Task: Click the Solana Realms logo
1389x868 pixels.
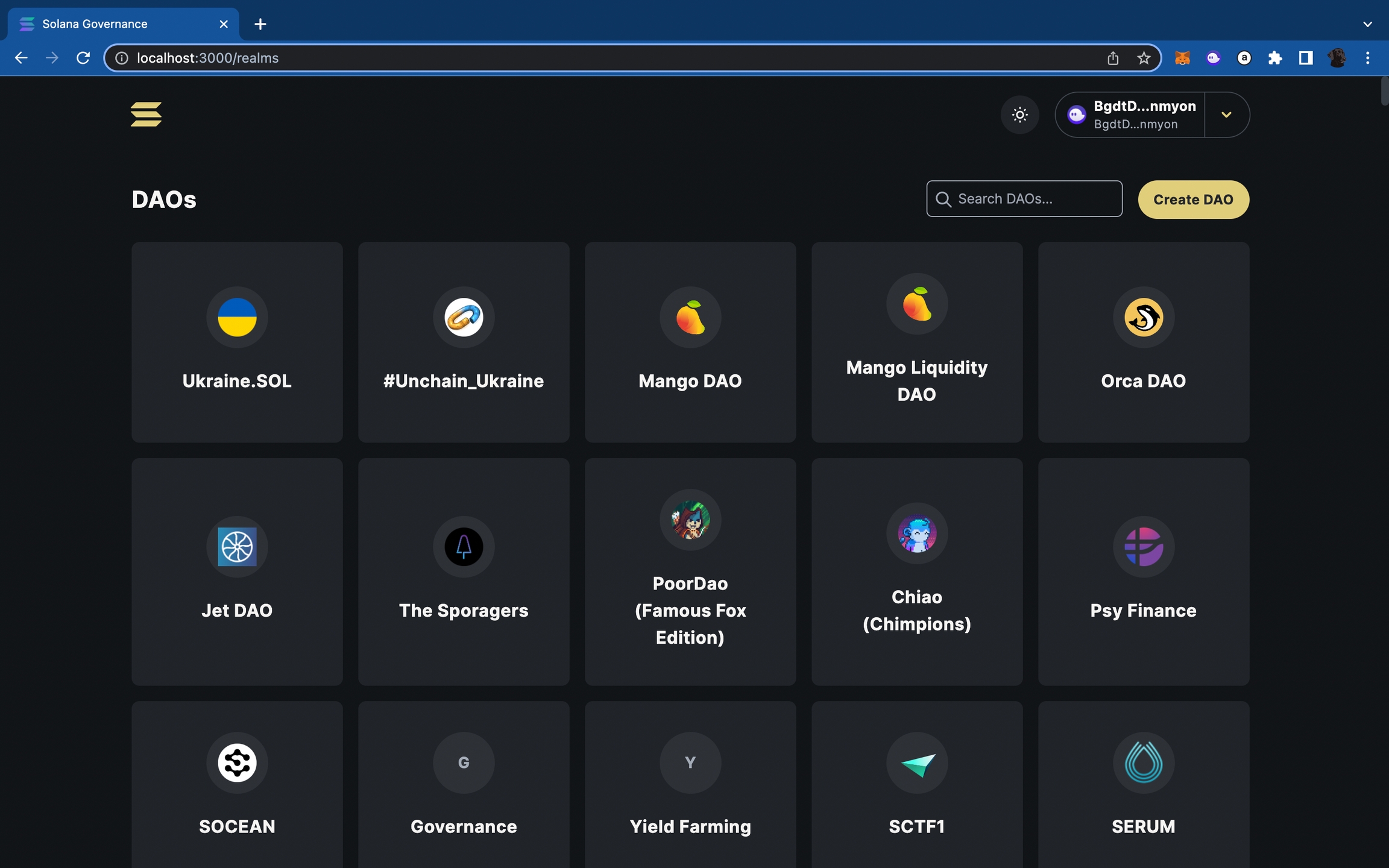Action: point(146,115)
